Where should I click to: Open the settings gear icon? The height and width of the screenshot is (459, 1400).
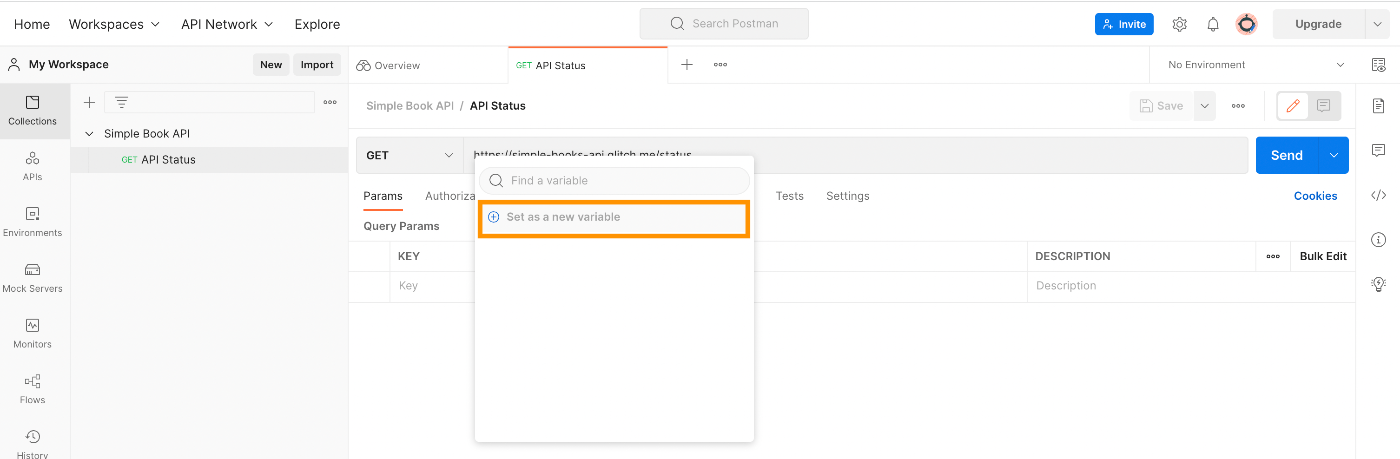click(x=1179, y=24)
